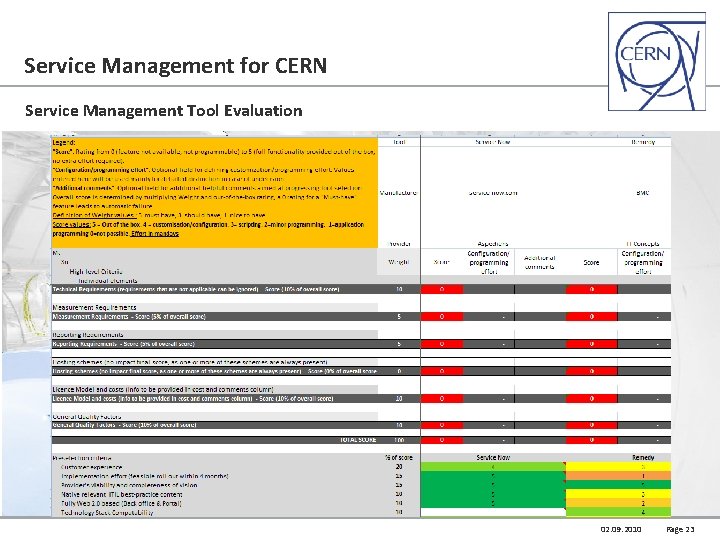Select "Provider's viability and completeness of vision" row
720x540 pixels.
coord(214,485)
